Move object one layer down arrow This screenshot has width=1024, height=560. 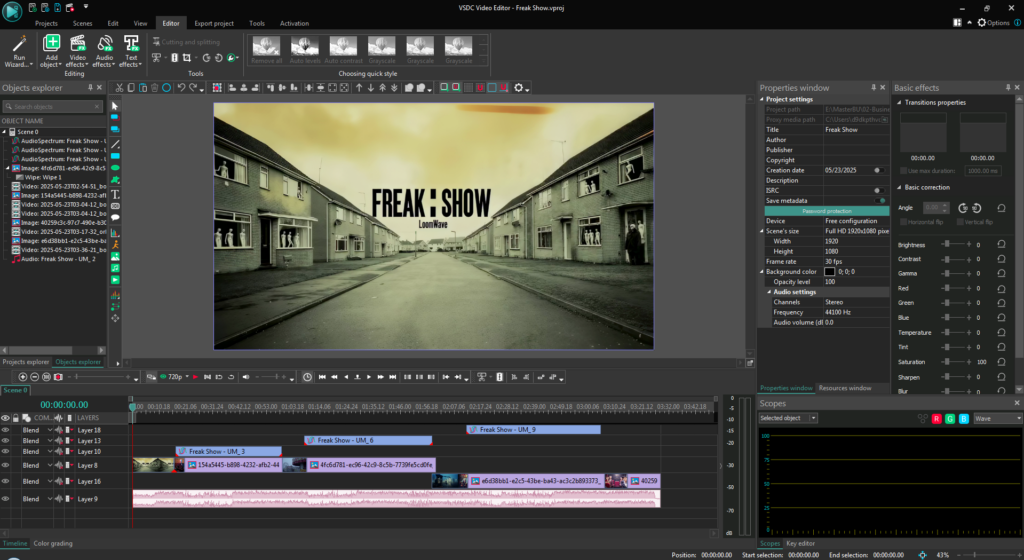point(371,87)
